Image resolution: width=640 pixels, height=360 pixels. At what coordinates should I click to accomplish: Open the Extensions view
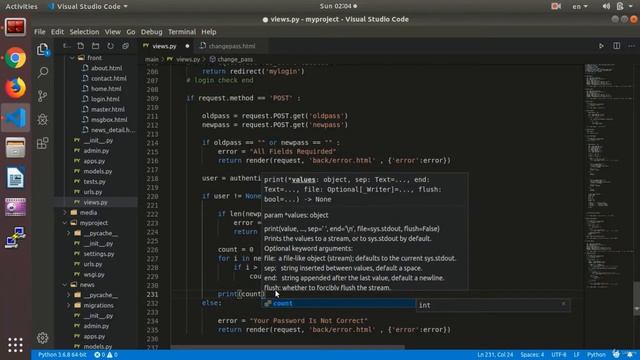click(x=42, y=143)
